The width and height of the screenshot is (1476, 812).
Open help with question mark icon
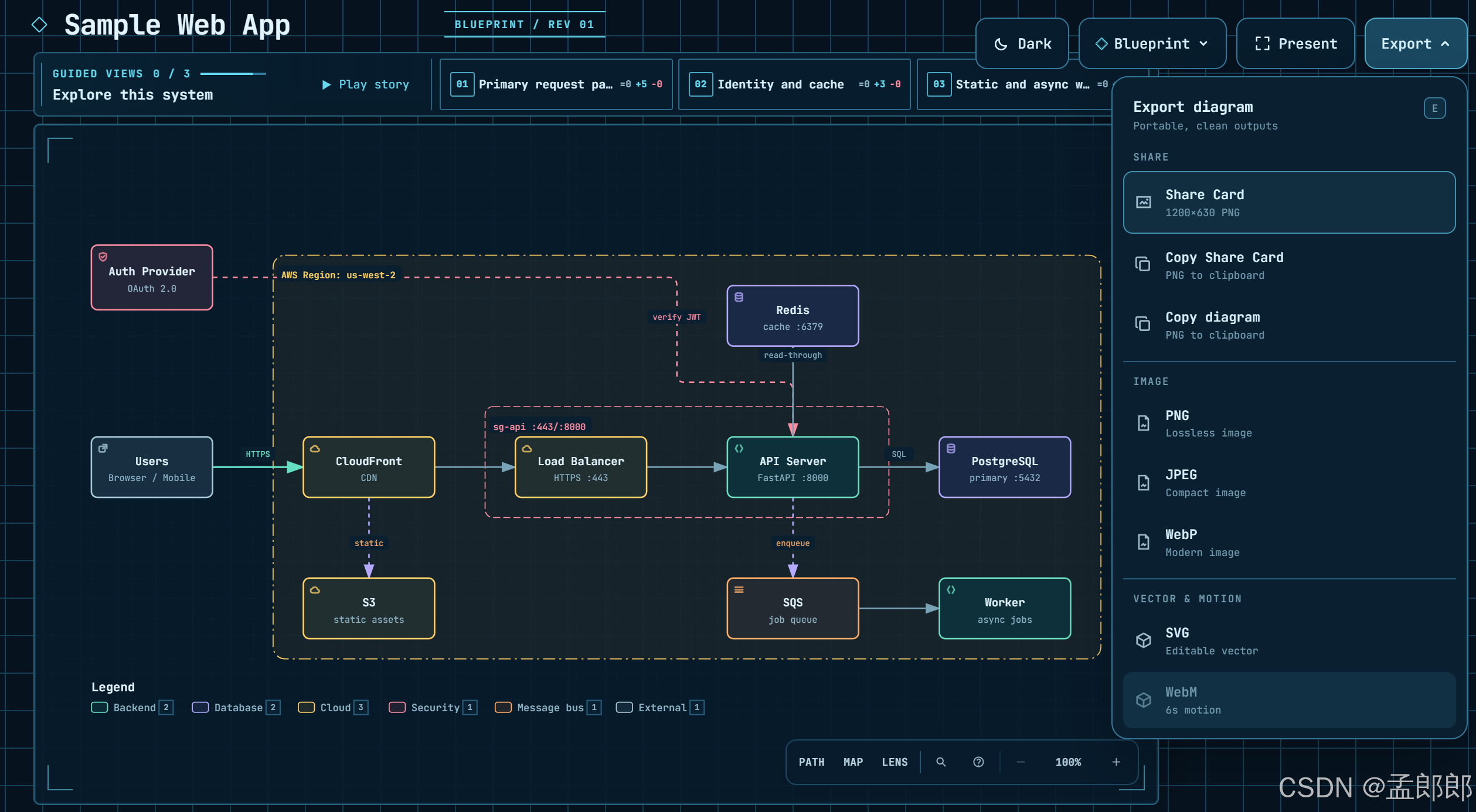[978, 762]
